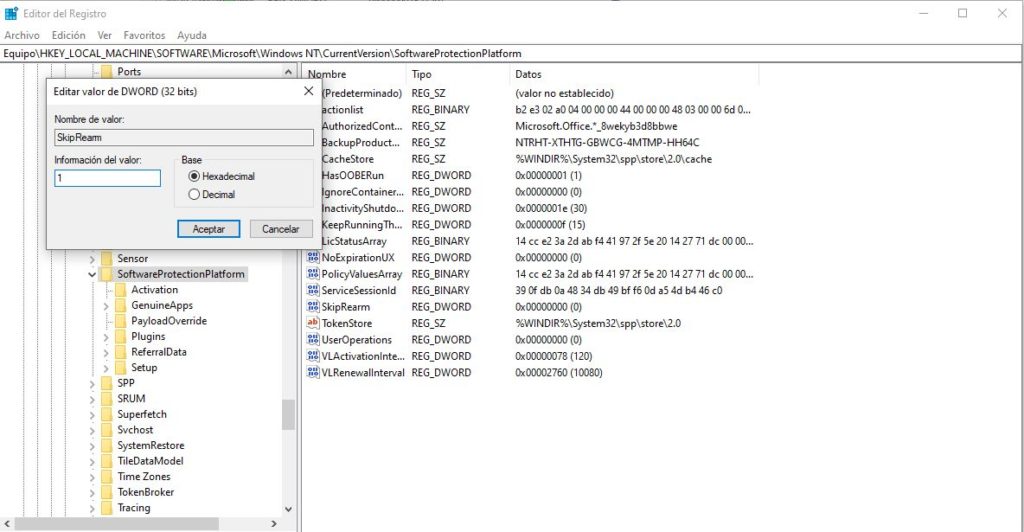1024x532 pixels.
Task: Collapse the SoftwareProtectionPlatform tree node
Action: (x=91, y=274)
